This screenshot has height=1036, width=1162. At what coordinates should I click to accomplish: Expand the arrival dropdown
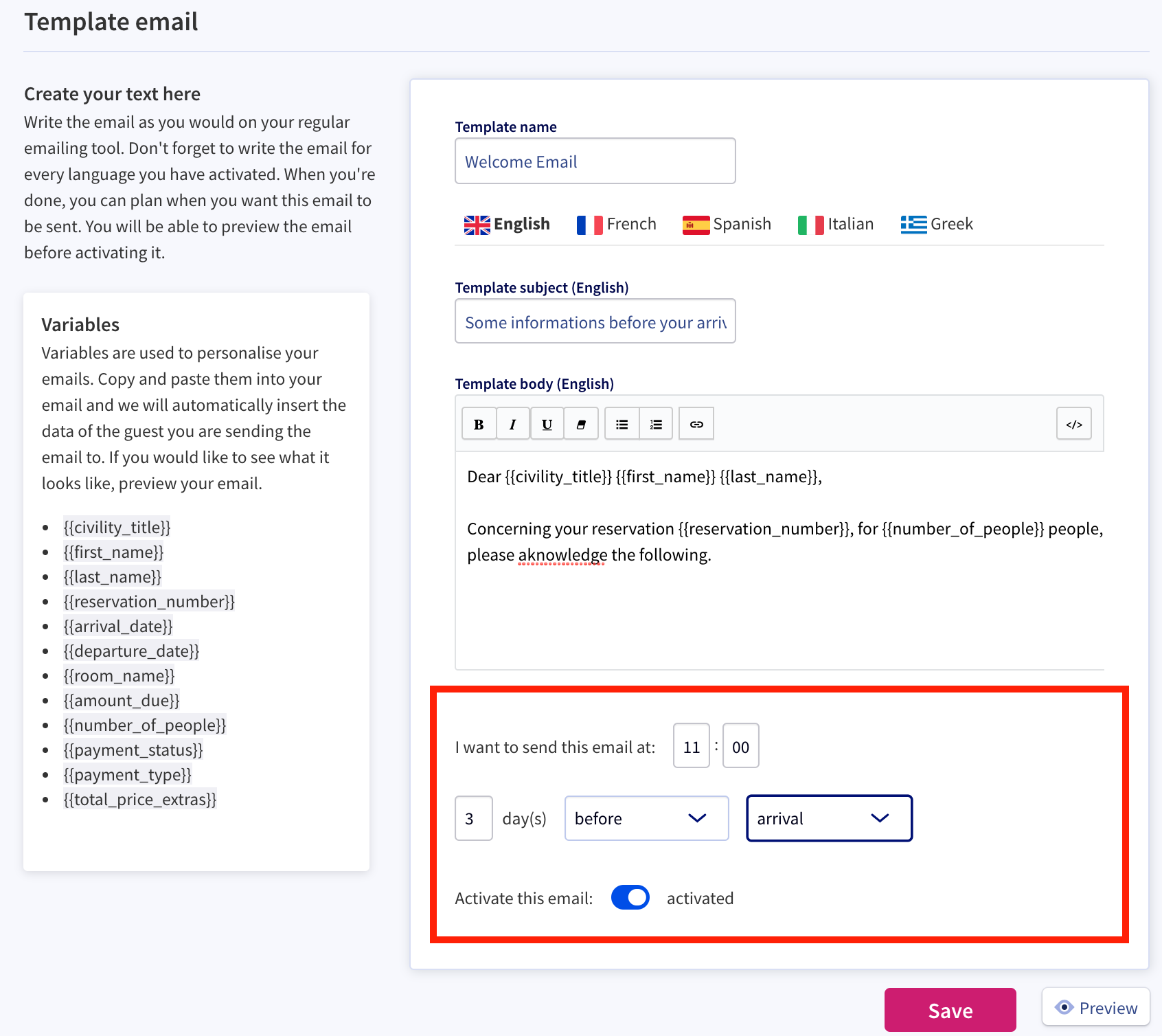[x=829, y=818]
